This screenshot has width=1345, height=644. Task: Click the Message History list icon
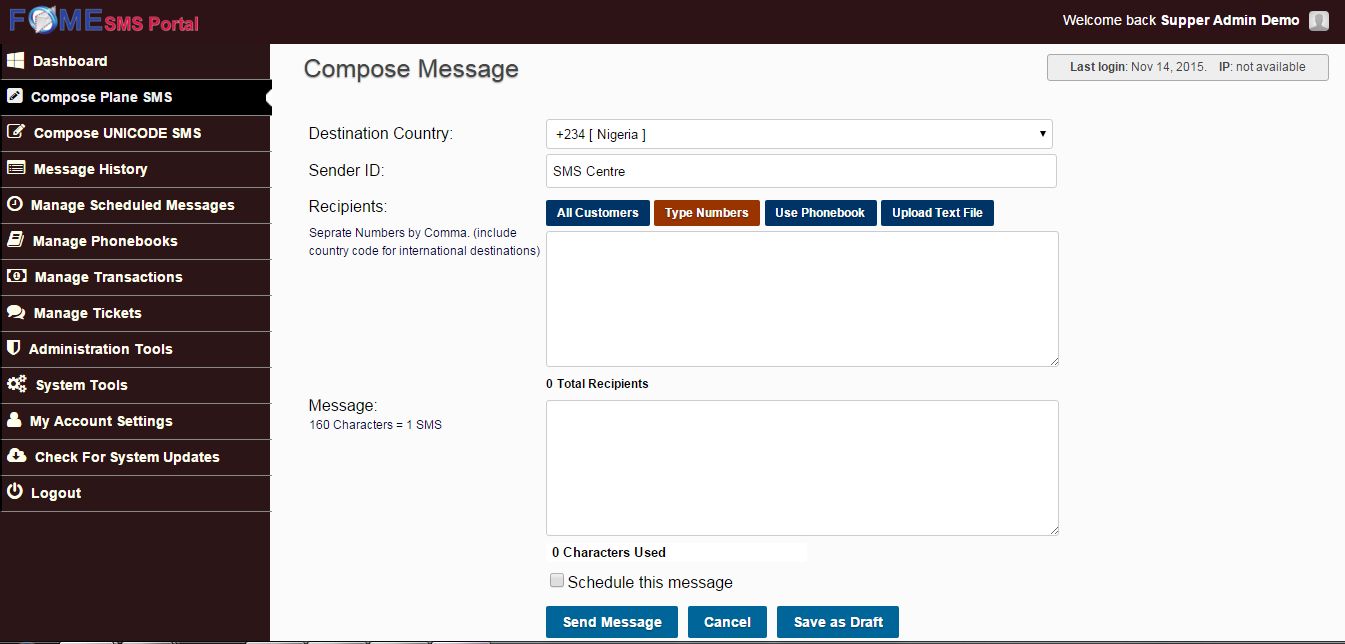(15, 169)
